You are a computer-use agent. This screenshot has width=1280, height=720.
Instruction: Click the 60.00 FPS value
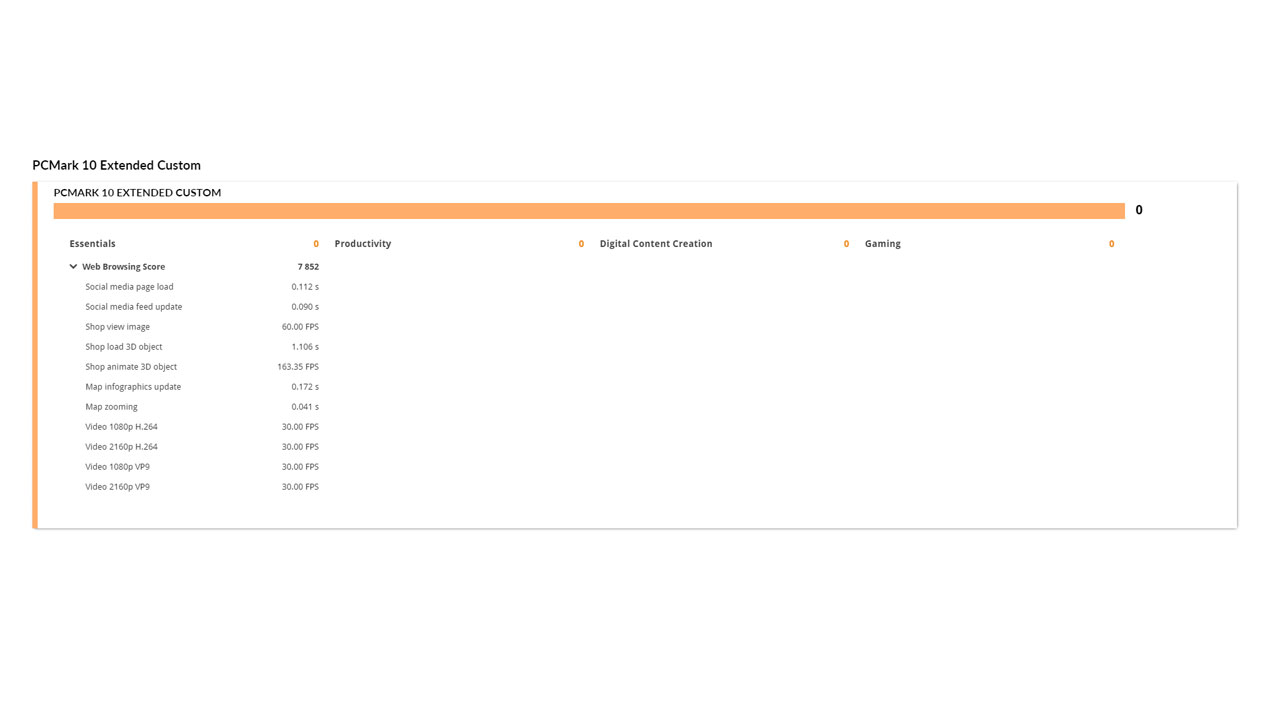[x=300, y=327]
